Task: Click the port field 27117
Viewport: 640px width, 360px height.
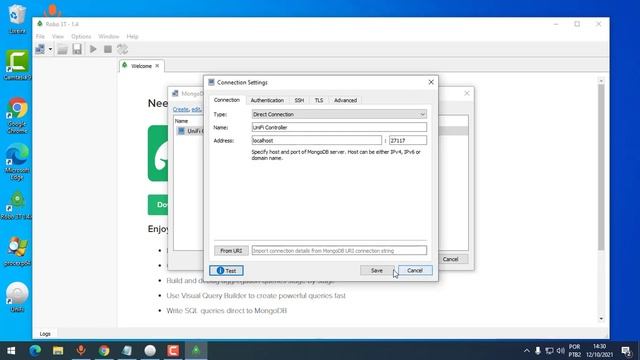Action: [x=408, y=140]
